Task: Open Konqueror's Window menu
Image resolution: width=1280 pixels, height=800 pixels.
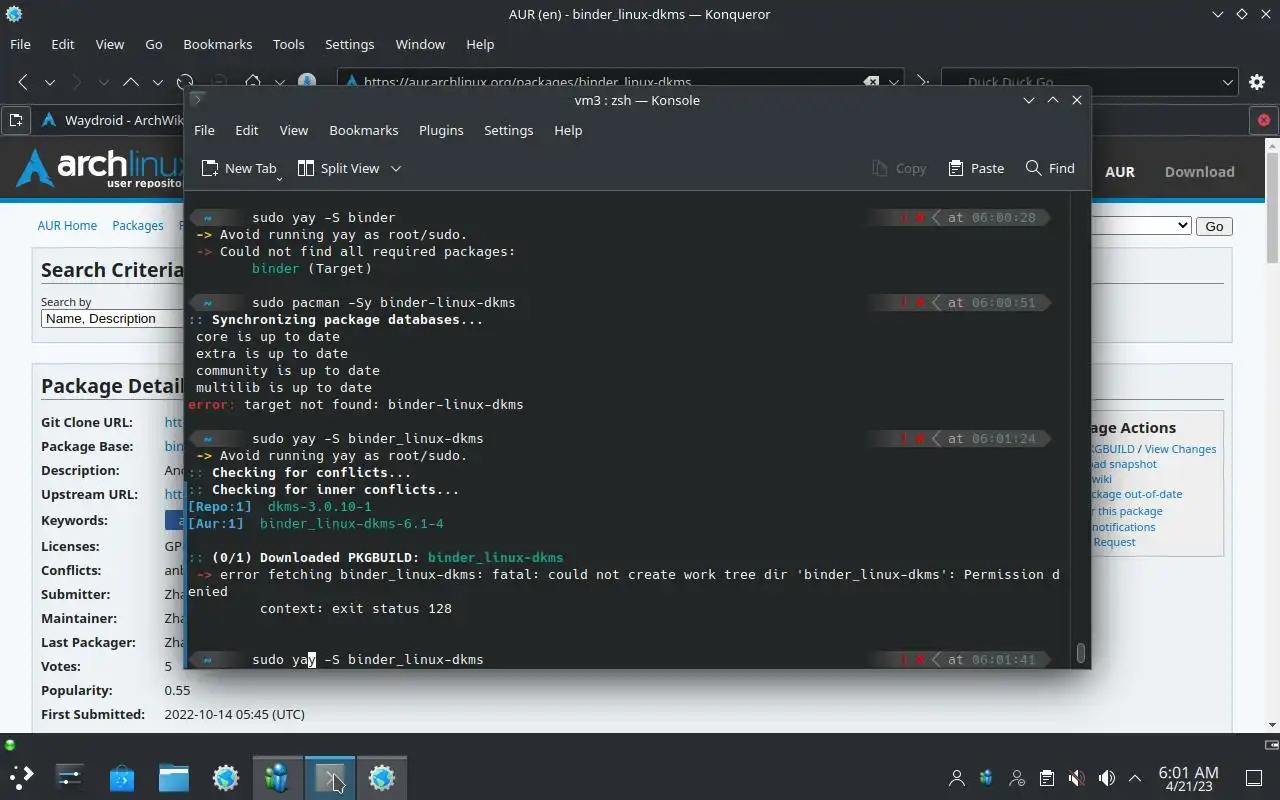Action: (420, 44)
